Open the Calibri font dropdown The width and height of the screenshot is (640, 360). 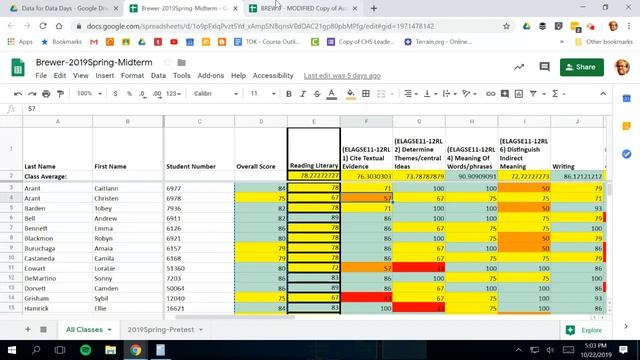tap(216, 94)
